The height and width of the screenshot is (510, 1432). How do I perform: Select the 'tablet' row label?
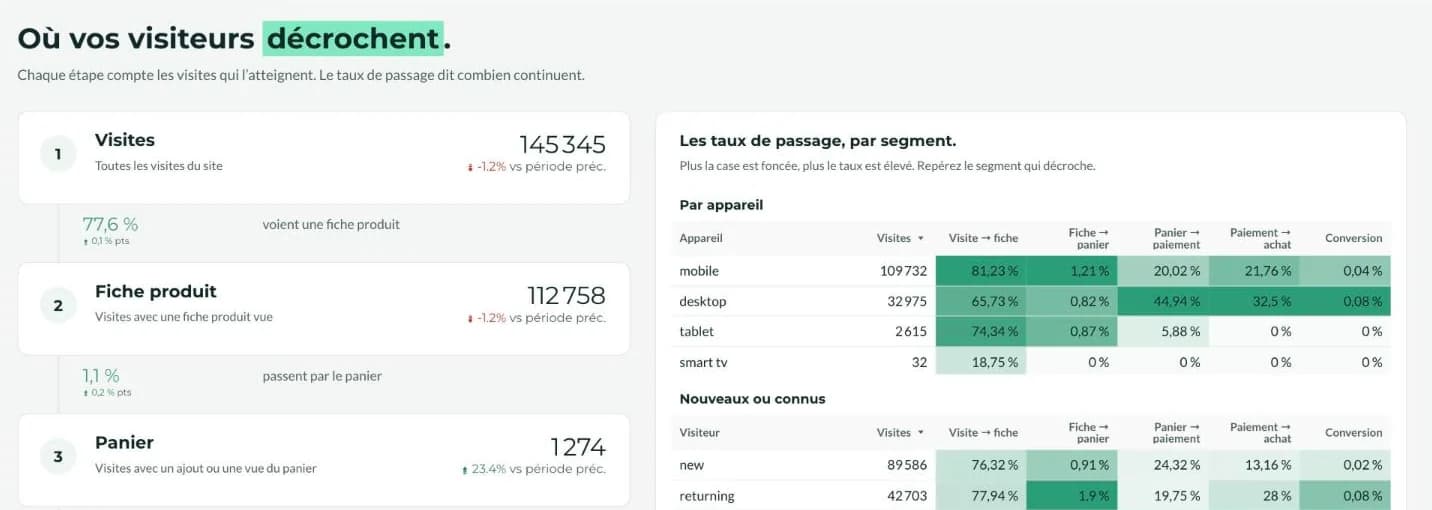[x=697, y=331]
